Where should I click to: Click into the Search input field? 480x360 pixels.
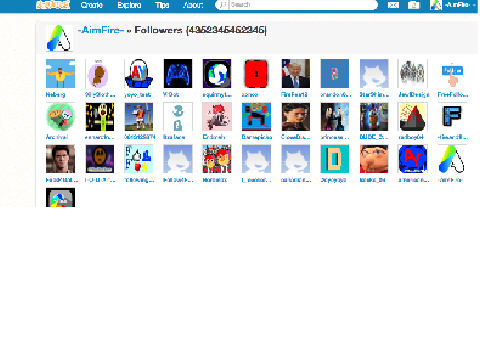303,5
